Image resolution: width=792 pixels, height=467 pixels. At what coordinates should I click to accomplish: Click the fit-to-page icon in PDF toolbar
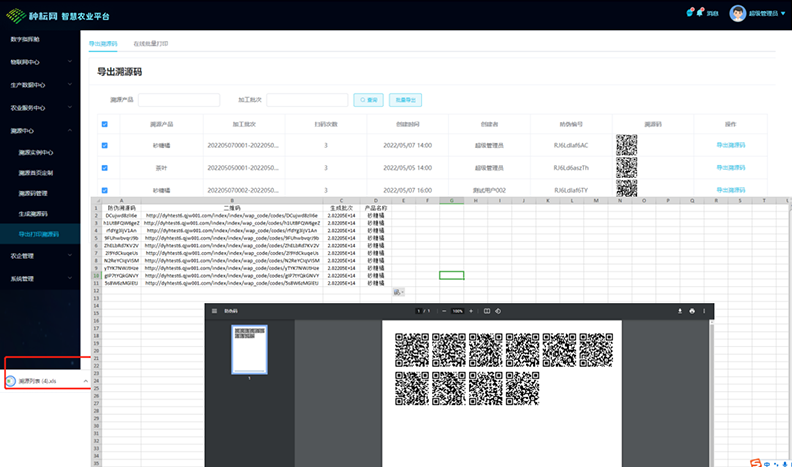pos(487,311)
